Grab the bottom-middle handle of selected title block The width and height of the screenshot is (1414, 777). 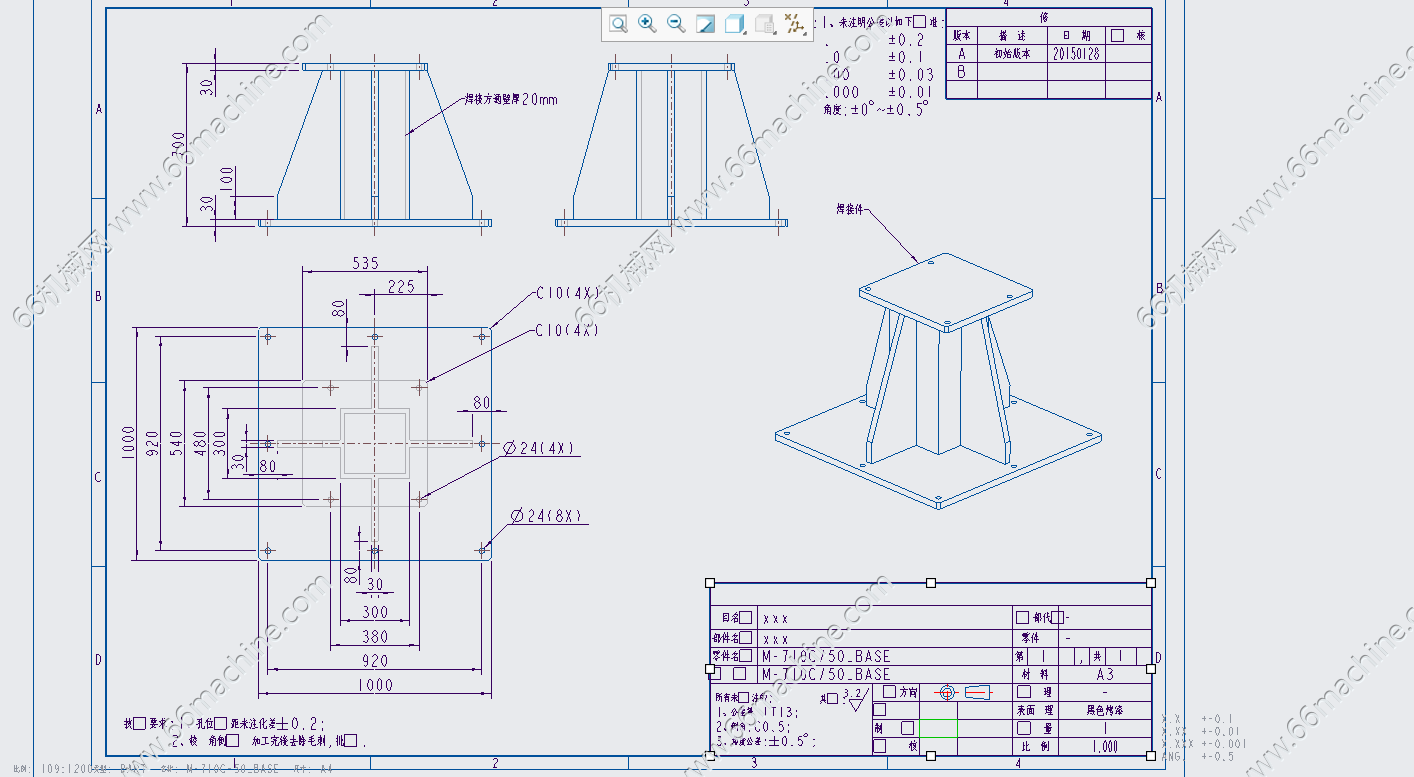(x=931, y=756)
